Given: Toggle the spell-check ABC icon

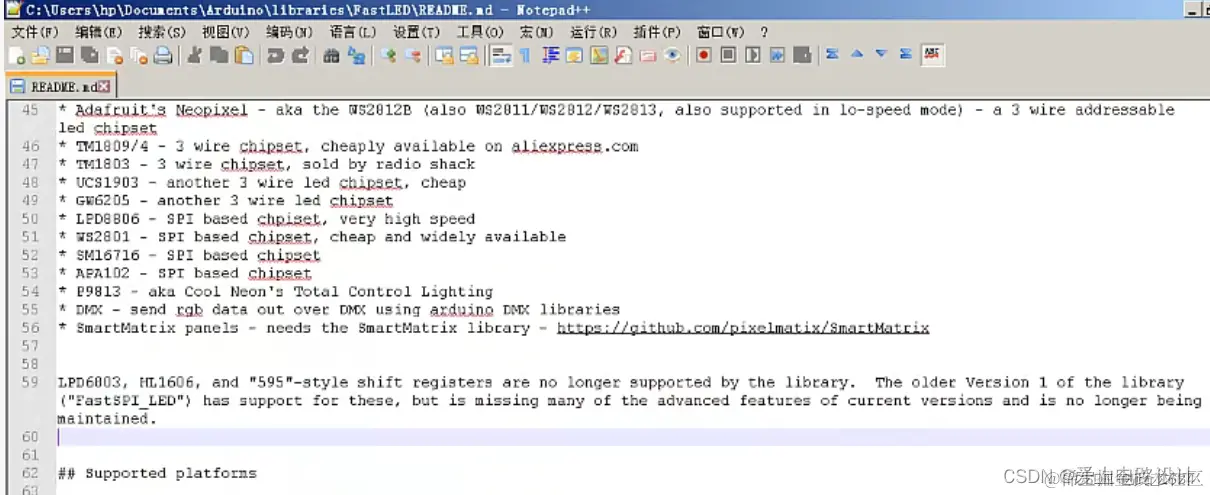Looking at the screenshot, I should (933, 54).
